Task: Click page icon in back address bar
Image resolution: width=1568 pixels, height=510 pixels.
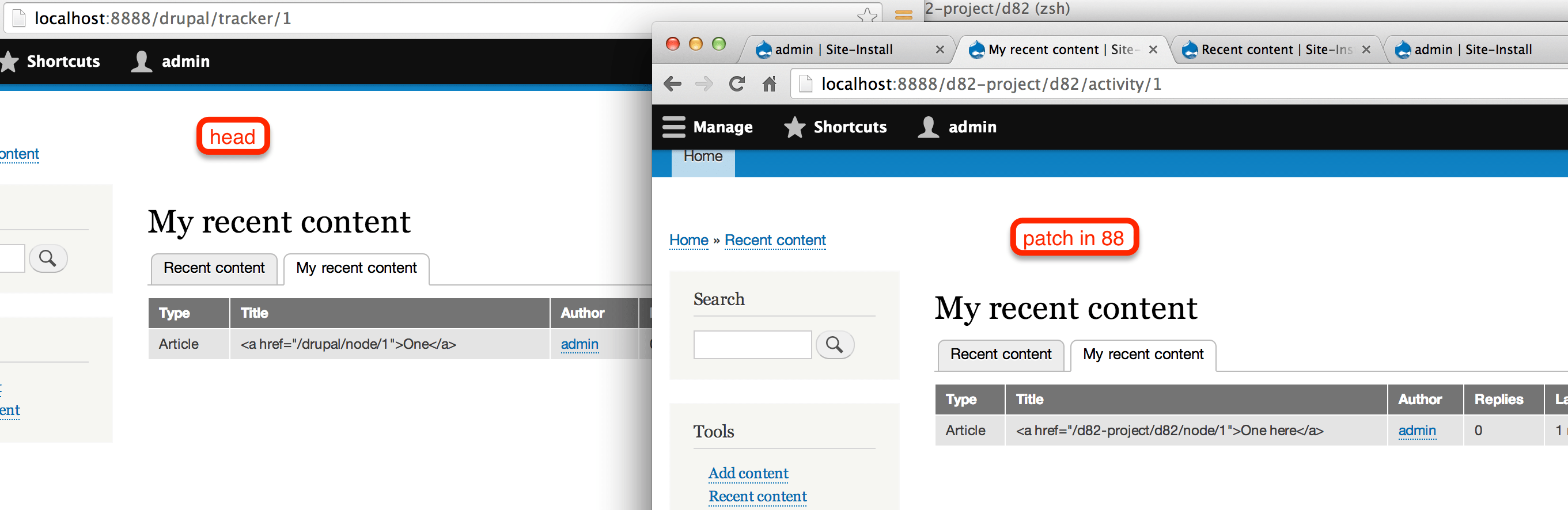Action: coord(19,18)
